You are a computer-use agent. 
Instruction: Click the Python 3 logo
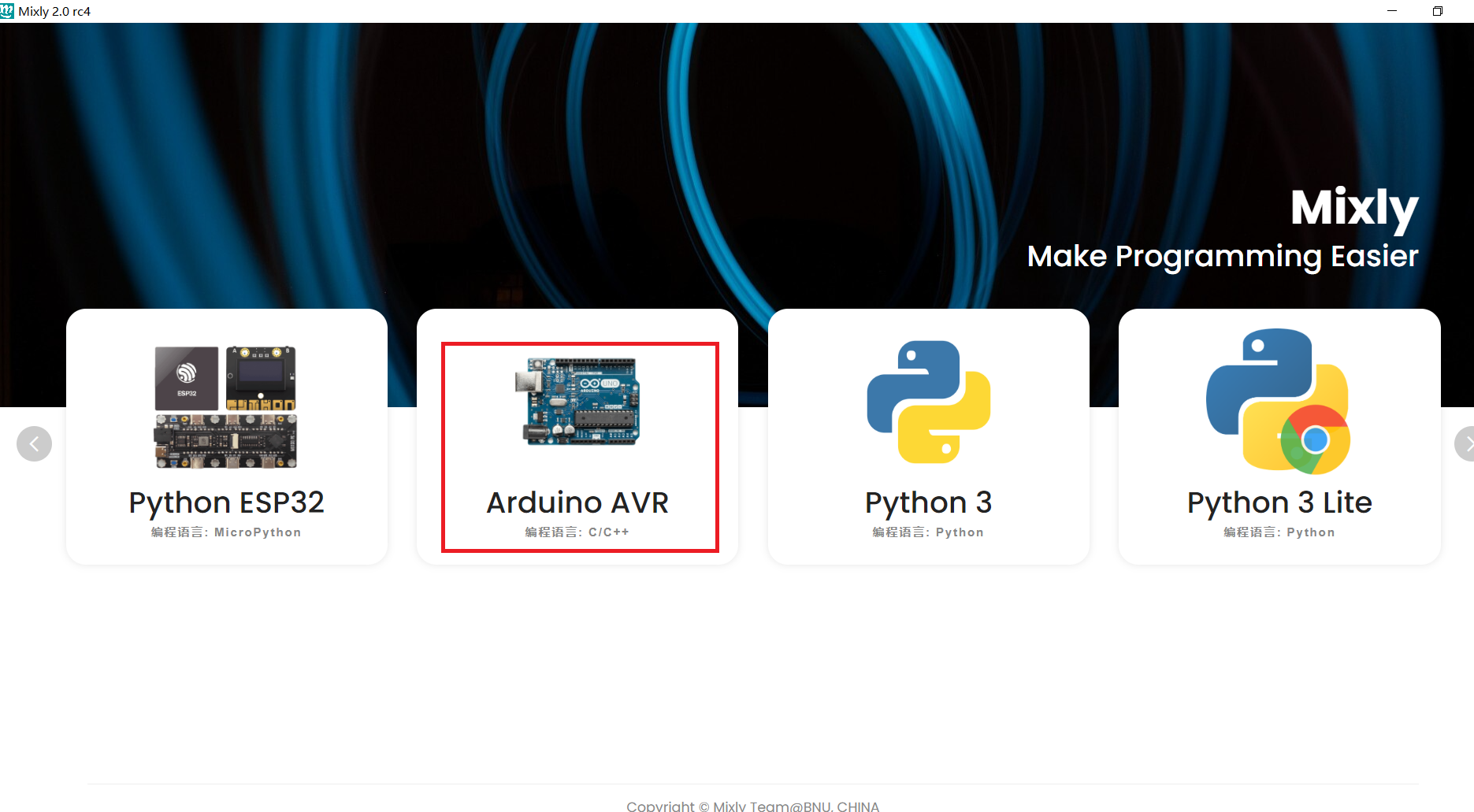click(929, 402)
